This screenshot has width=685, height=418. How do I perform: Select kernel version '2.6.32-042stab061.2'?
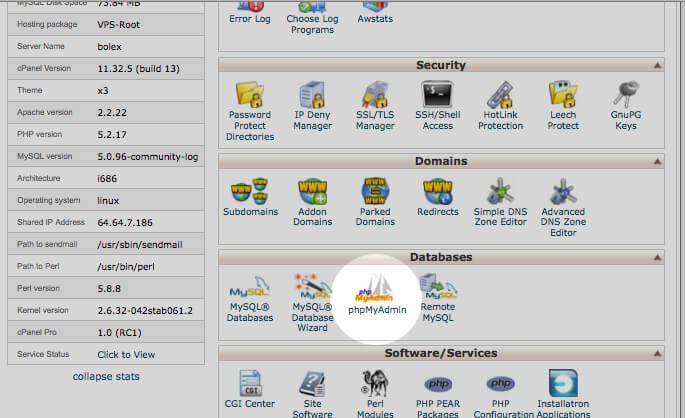(x=145, y=311)
